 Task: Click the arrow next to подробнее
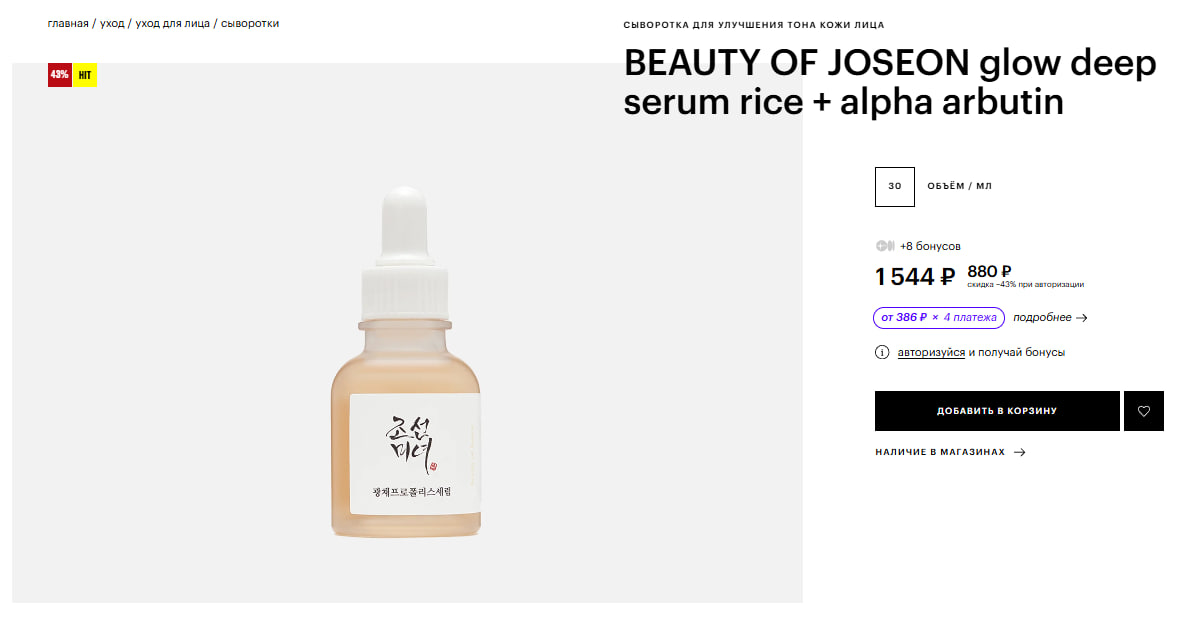tap(1082, 318)
